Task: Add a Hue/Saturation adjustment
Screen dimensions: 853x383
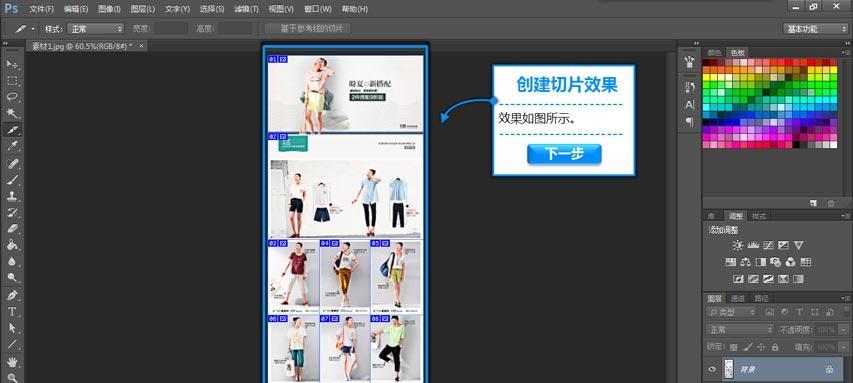Action: [731, 262]
